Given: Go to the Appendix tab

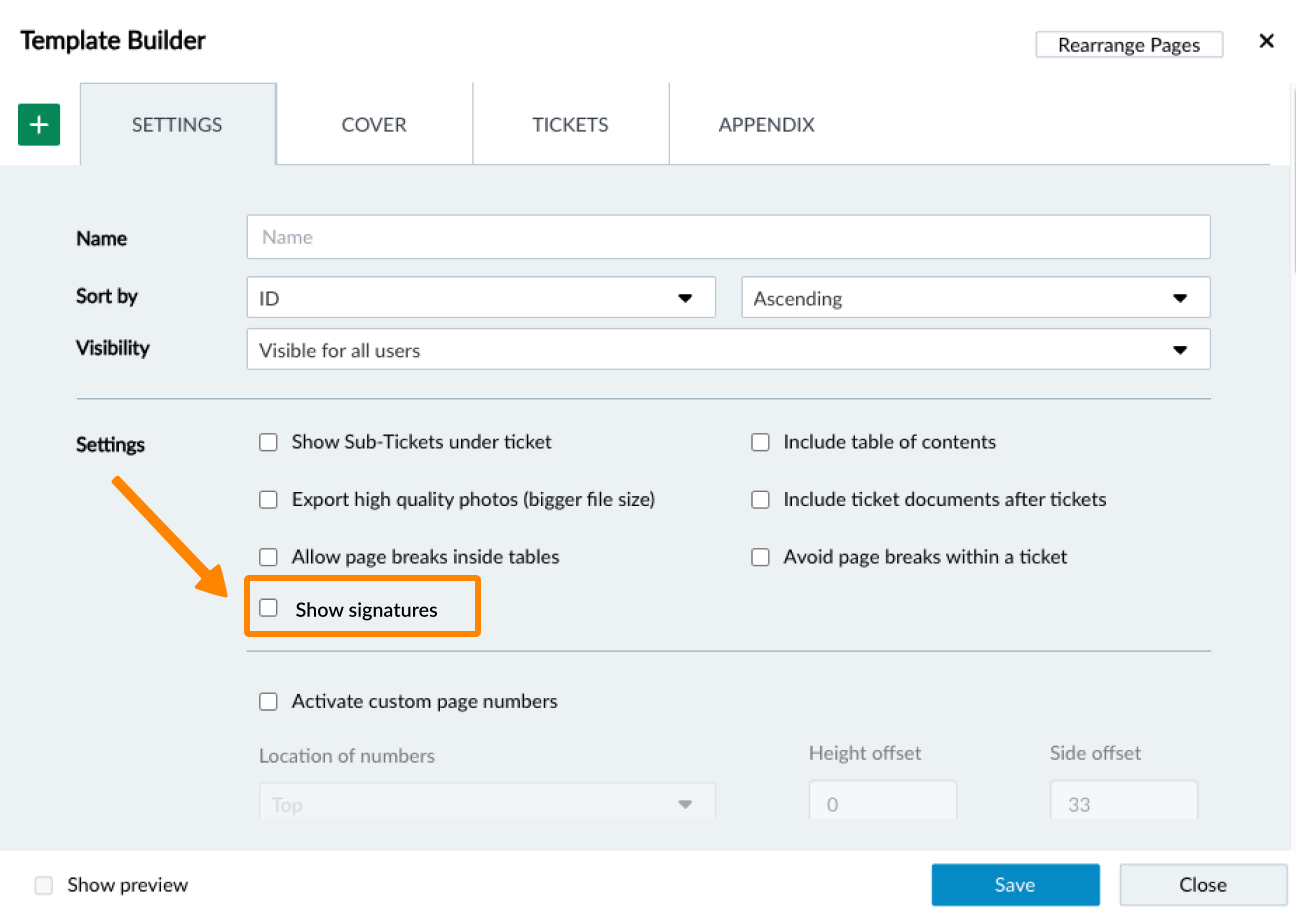Looking at the screenshot, I should (766, 125).
